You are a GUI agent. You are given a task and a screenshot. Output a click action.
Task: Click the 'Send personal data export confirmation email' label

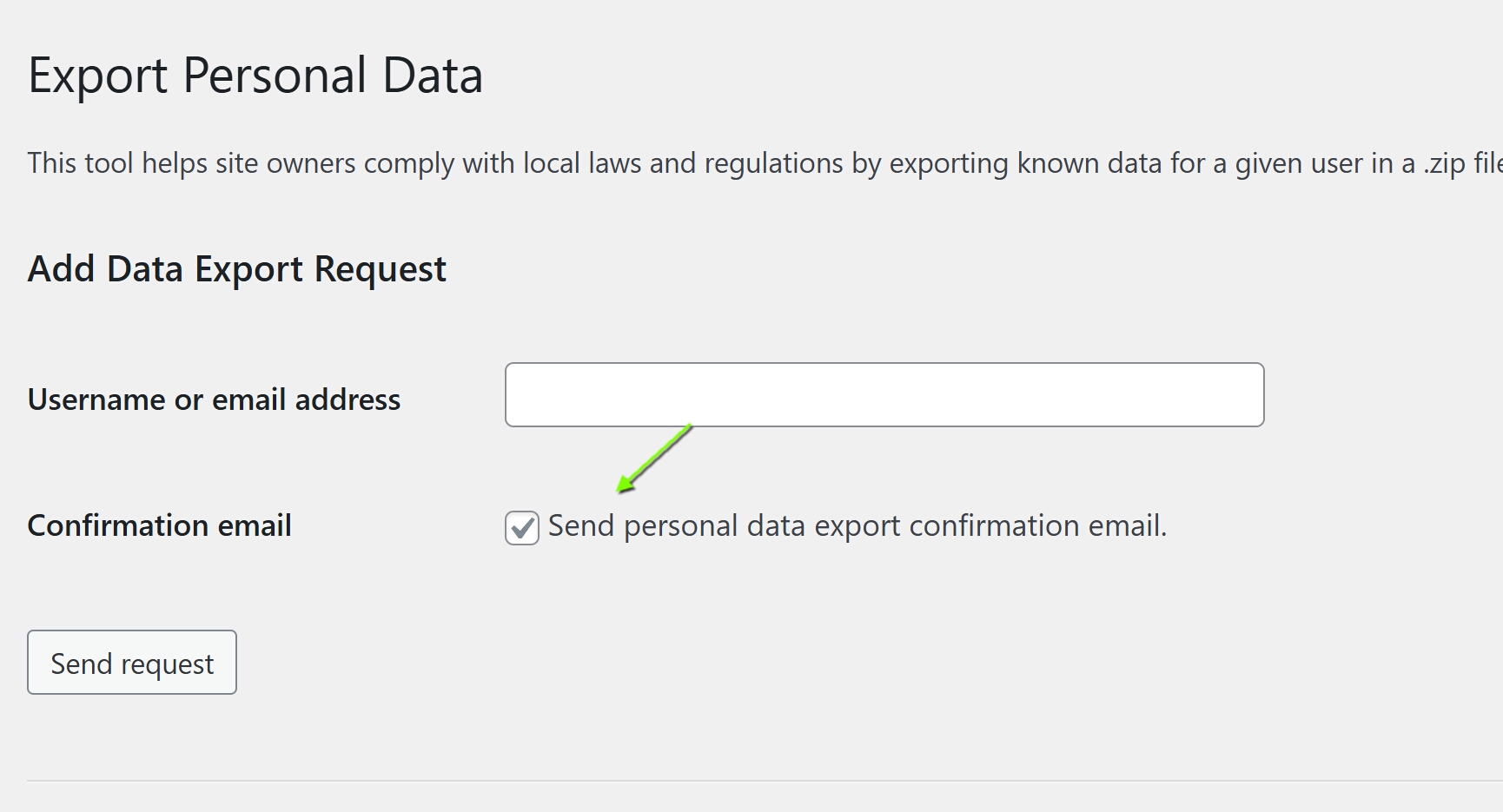(x=857, y=526)
